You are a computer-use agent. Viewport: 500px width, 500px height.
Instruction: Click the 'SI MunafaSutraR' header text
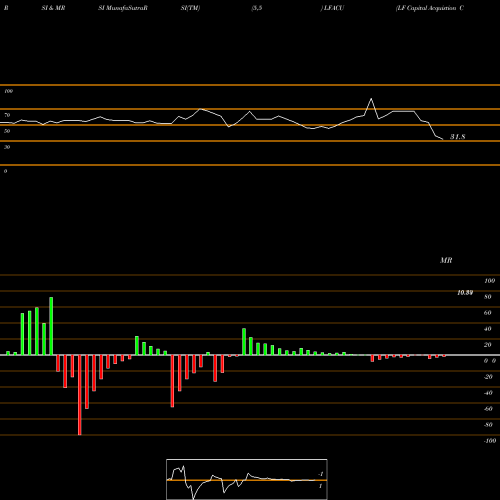tap(123, 8)
